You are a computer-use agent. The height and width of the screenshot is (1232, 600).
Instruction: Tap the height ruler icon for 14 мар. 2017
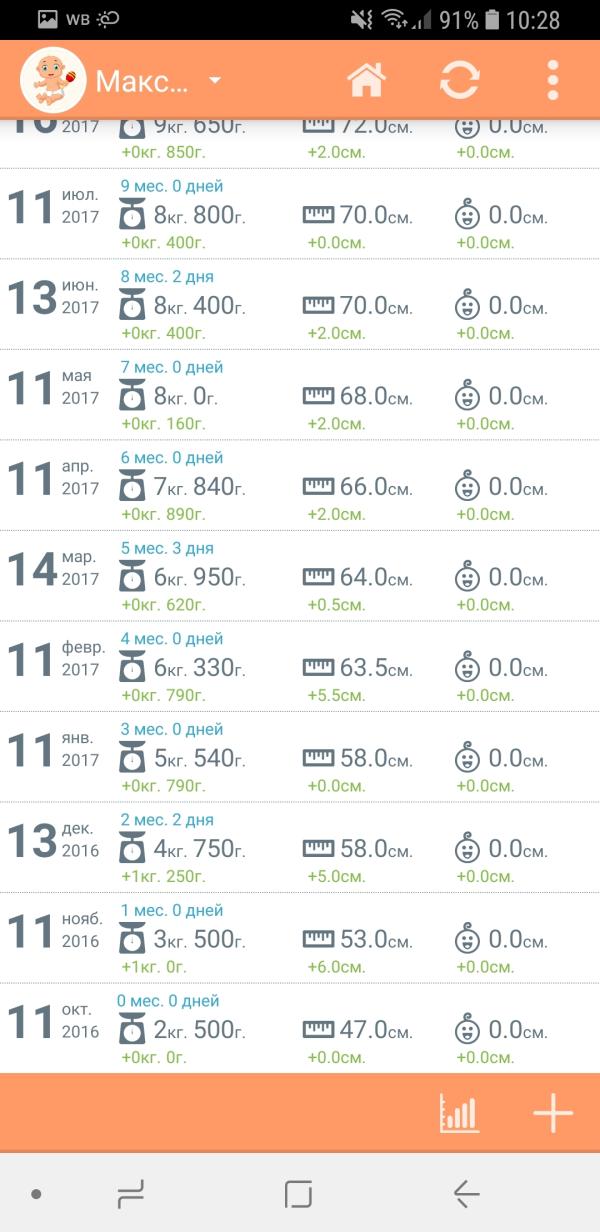coord(318,577)
